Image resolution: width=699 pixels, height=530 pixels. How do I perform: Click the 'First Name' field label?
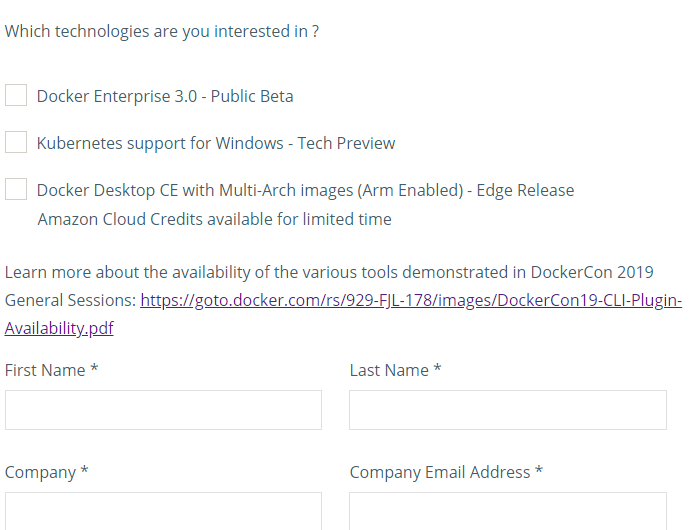pyautogui.click(x=45, y=371)
